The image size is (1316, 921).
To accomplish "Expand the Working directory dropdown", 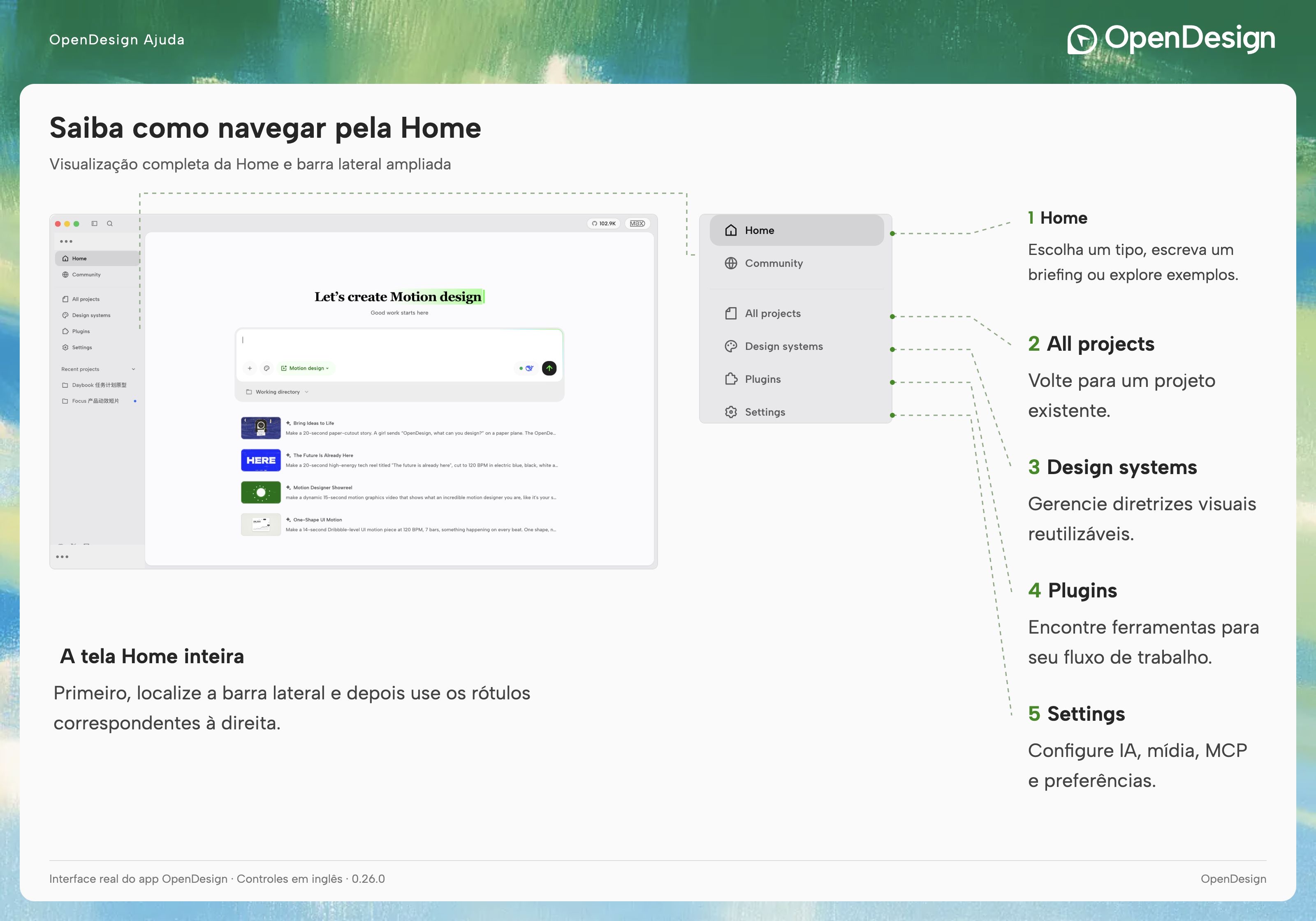I will [x=278, y=392].
